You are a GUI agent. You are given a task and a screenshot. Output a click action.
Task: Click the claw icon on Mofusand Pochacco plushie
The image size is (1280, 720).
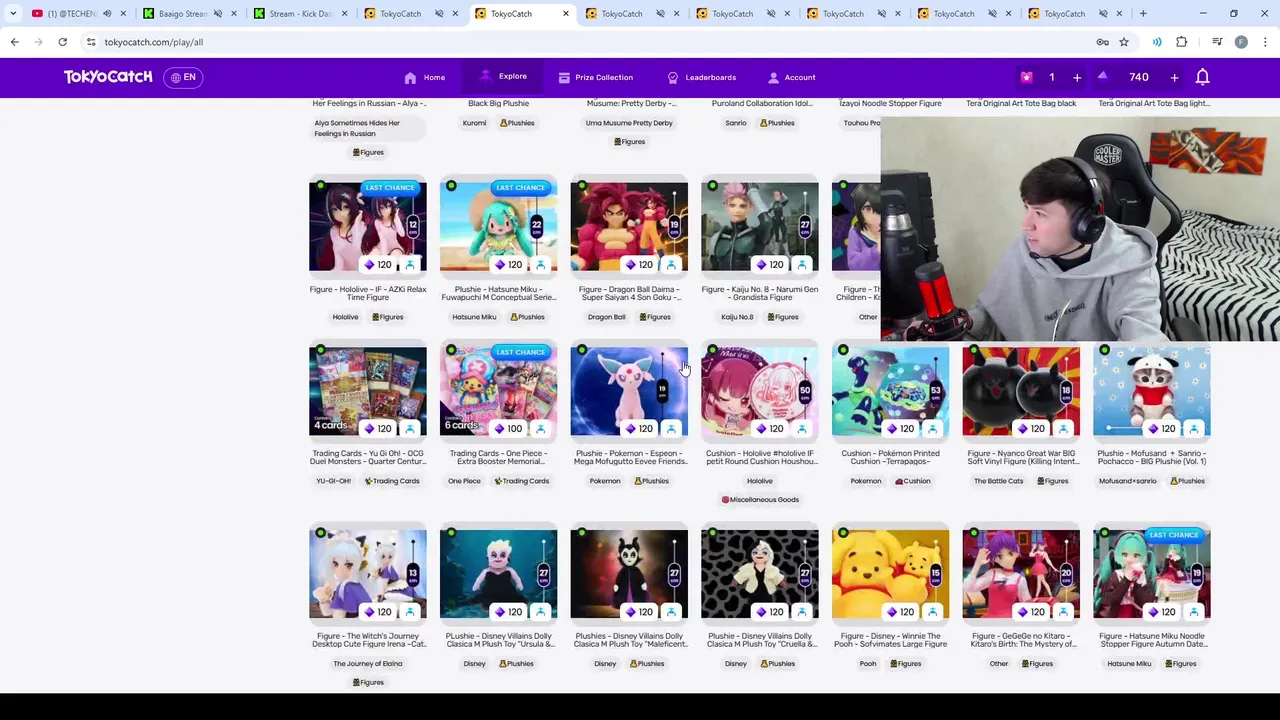1193,429
